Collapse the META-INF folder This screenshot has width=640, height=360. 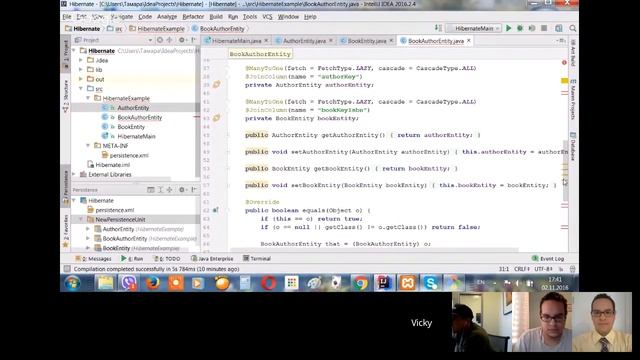88,145
